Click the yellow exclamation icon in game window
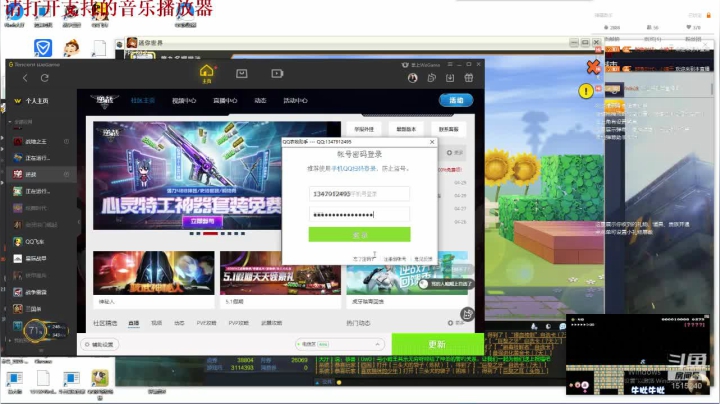 click(585, 91)
